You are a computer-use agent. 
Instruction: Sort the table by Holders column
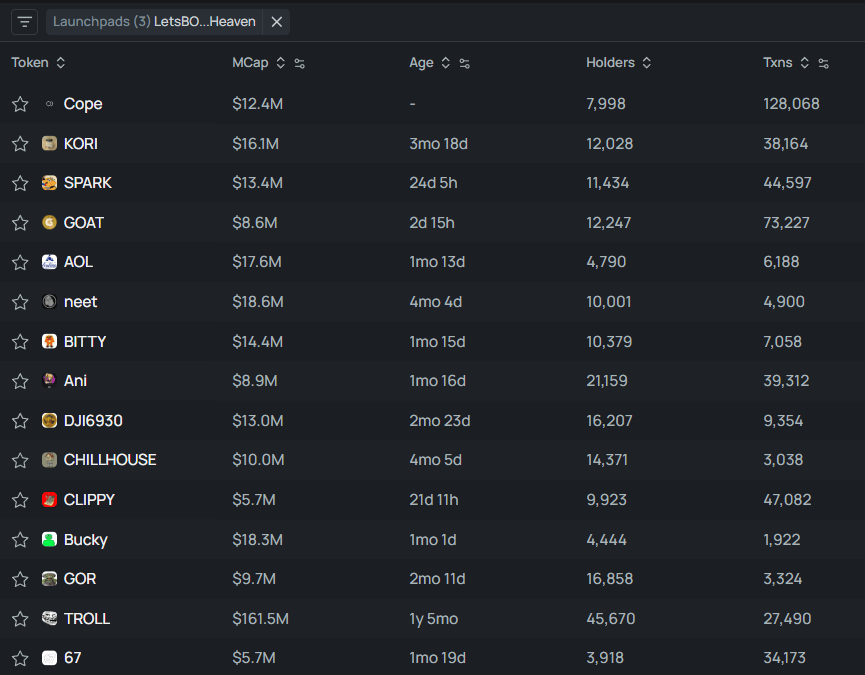coord(646,63)
